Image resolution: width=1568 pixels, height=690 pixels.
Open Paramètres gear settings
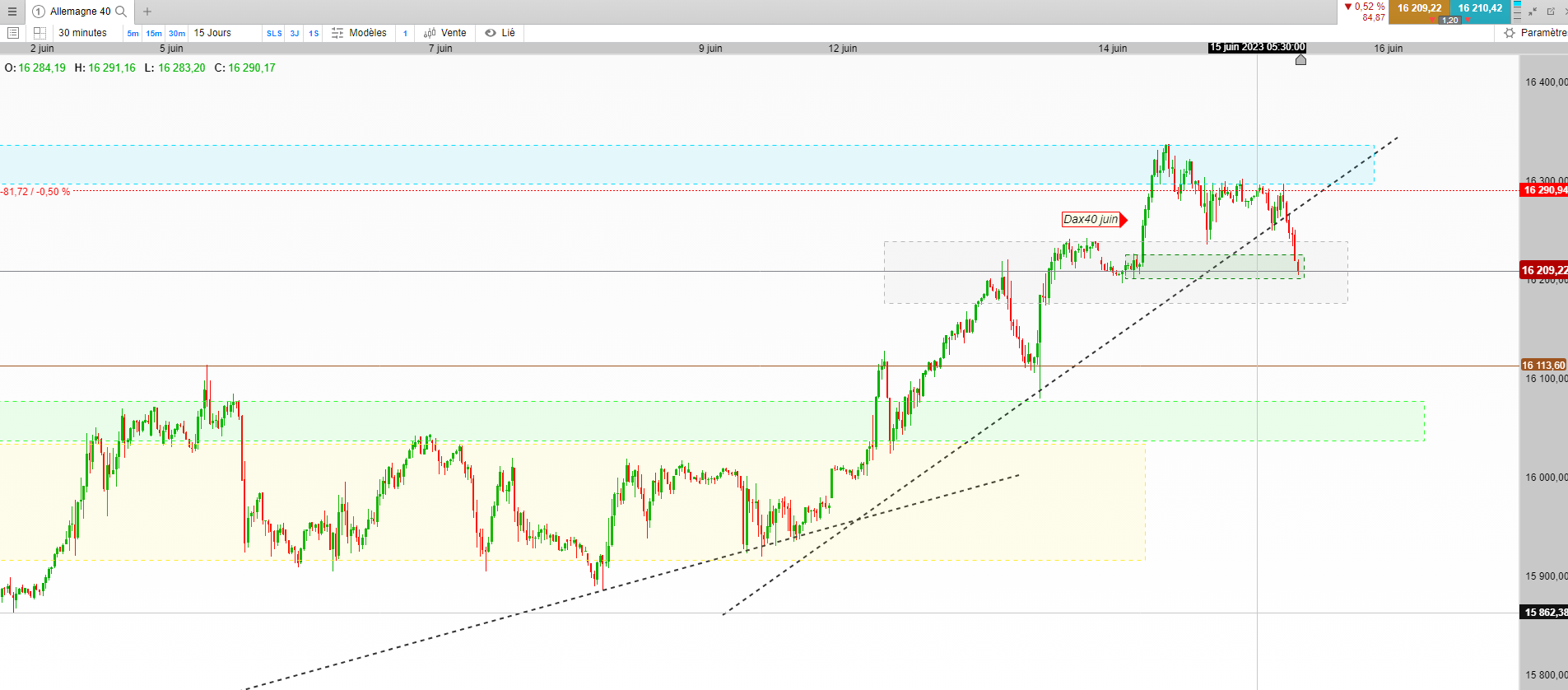coord(1535,33)
